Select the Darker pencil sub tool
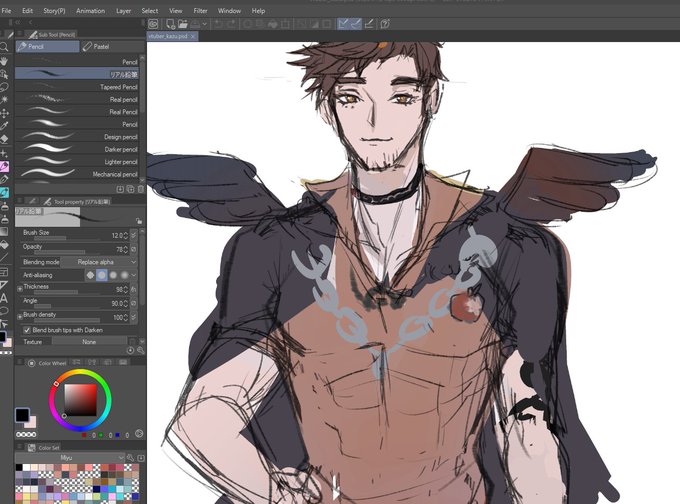This screenshot has width=680, height=504. [x=77, y=149]
